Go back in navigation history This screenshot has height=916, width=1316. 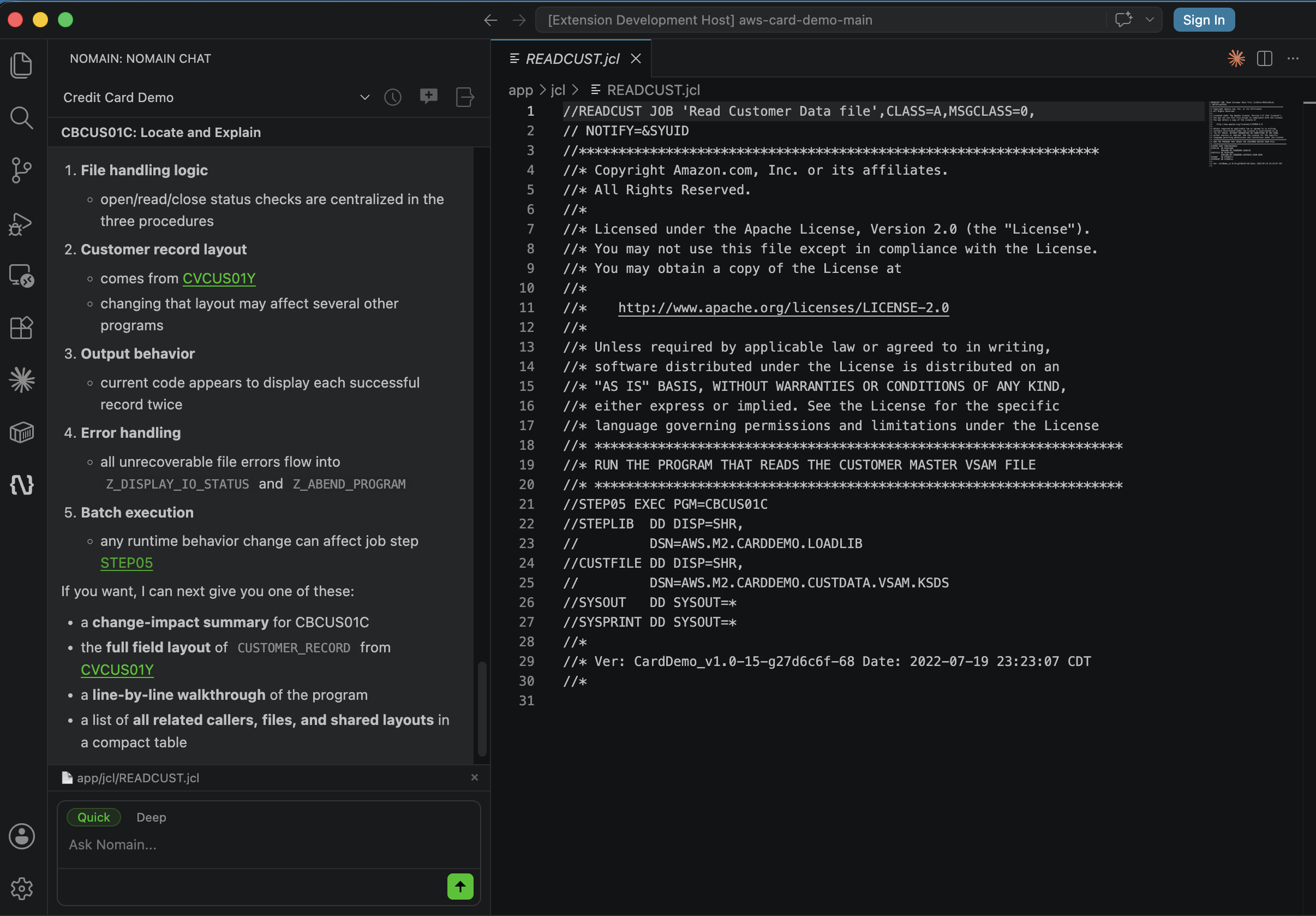click(x=490, y=20)
